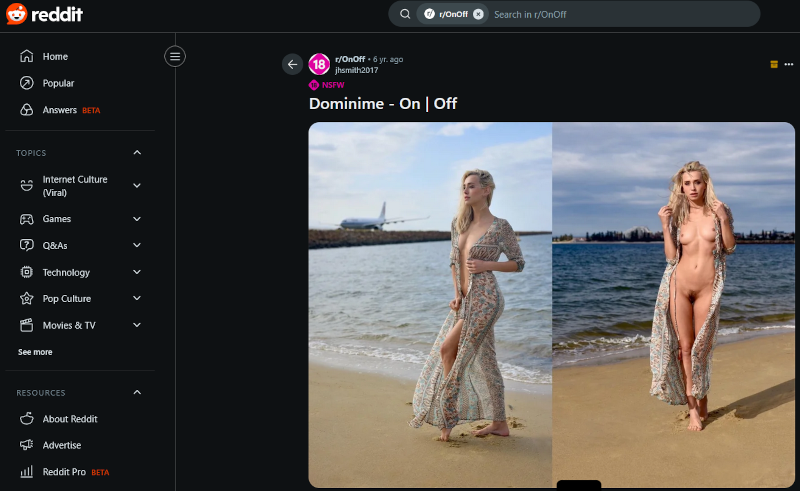Click the Answers icon
The image size is (800, 491).
click(x=27, y=110)
